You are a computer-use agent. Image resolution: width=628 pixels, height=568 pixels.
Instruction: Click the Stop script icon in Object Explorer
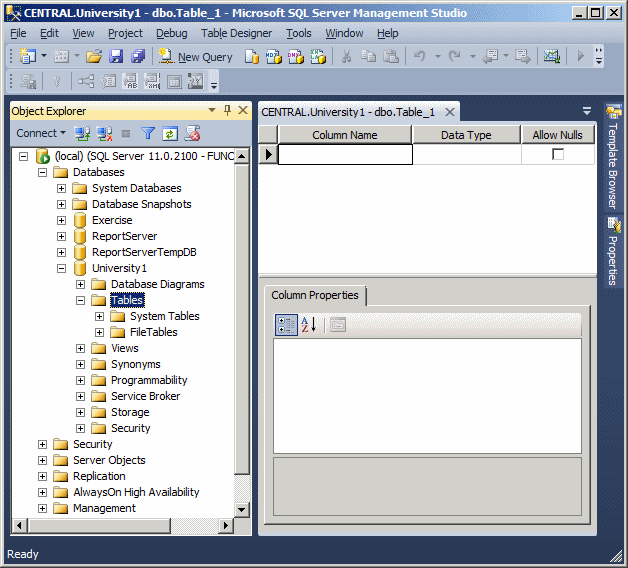click(x=192, y=133)
